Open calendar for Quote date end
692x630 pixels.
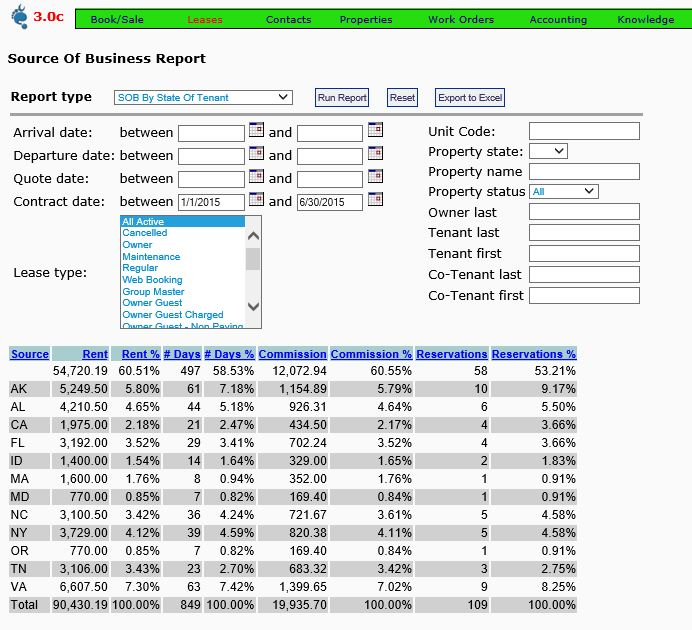tap(376, 176)
